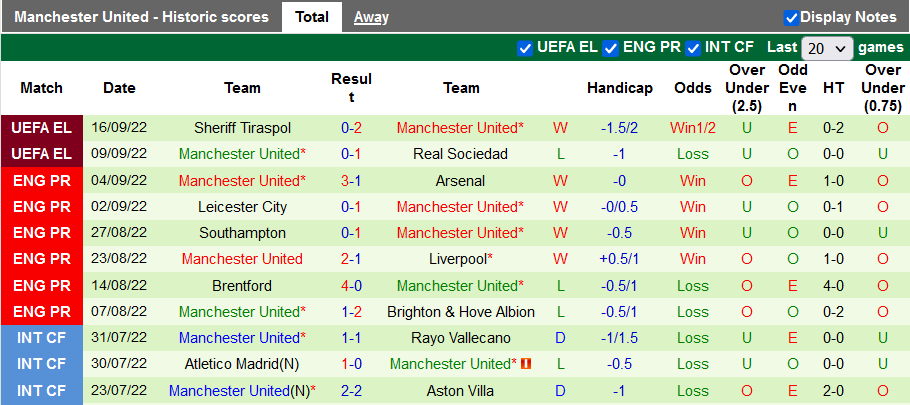Uncheck the ENG PR filter checkbox
Image resolution: width=910 pixels, height=405 pixels.
(x=610, y=47)
